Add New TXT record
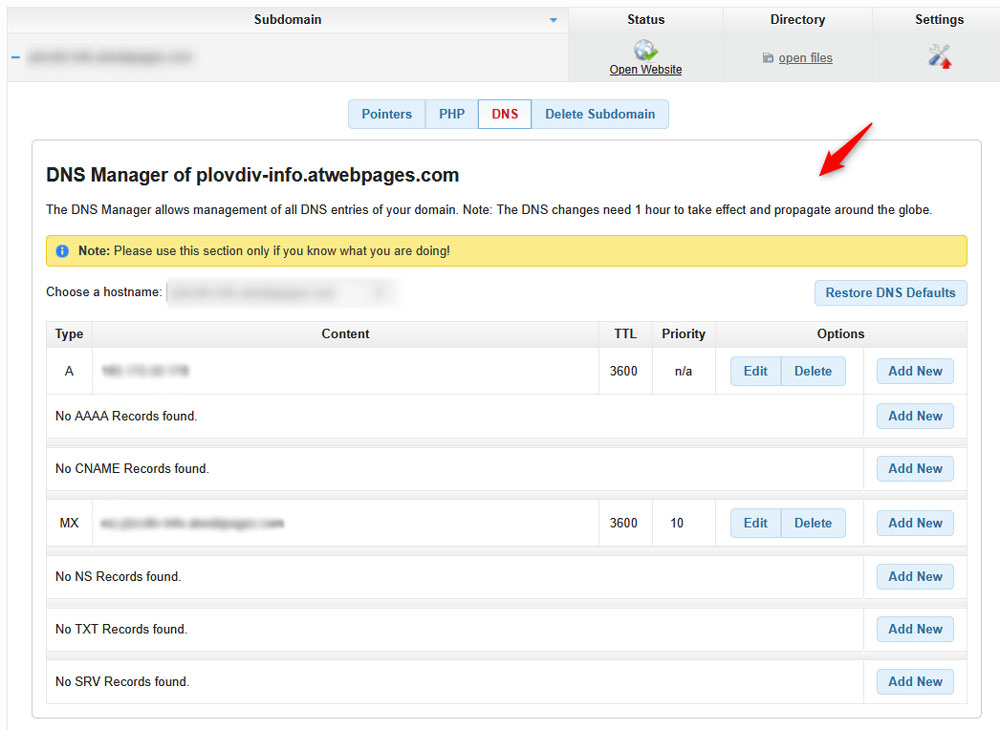Image resolution: width=1000 pixels, height=730 pixels. coord(914,628)
